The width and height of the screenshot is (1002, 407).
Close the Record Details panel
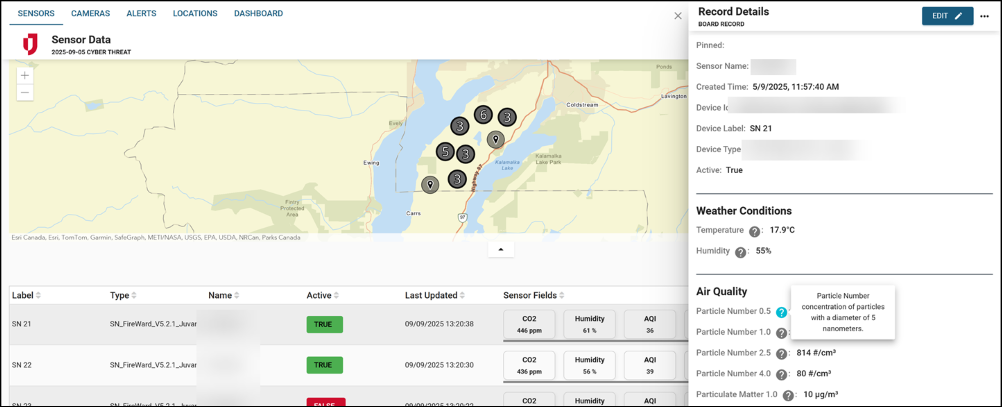678,16
